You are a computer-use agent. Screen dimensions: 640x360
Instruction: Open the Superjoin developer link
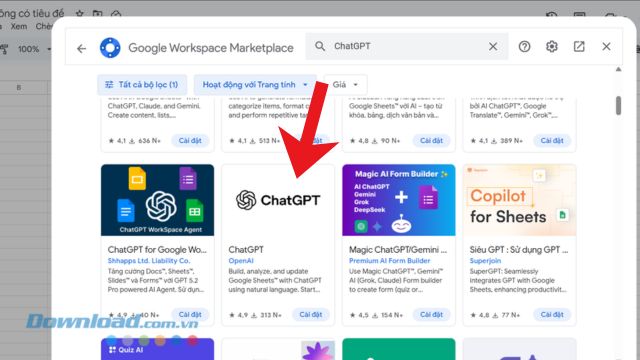485,260
